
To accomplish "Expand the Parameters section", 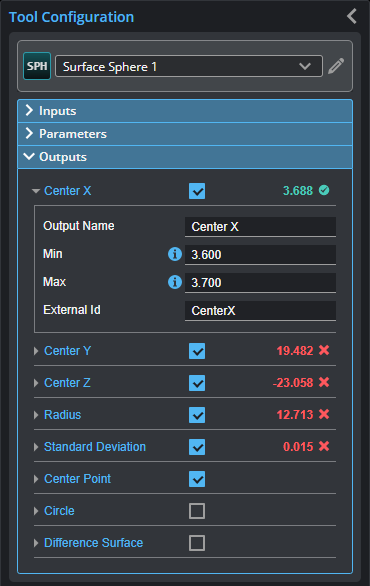I will [185, 134].
